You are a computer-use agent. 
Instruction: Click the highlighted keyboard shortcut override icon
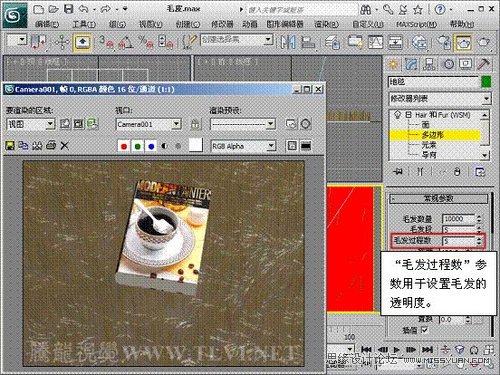[82, 42]
